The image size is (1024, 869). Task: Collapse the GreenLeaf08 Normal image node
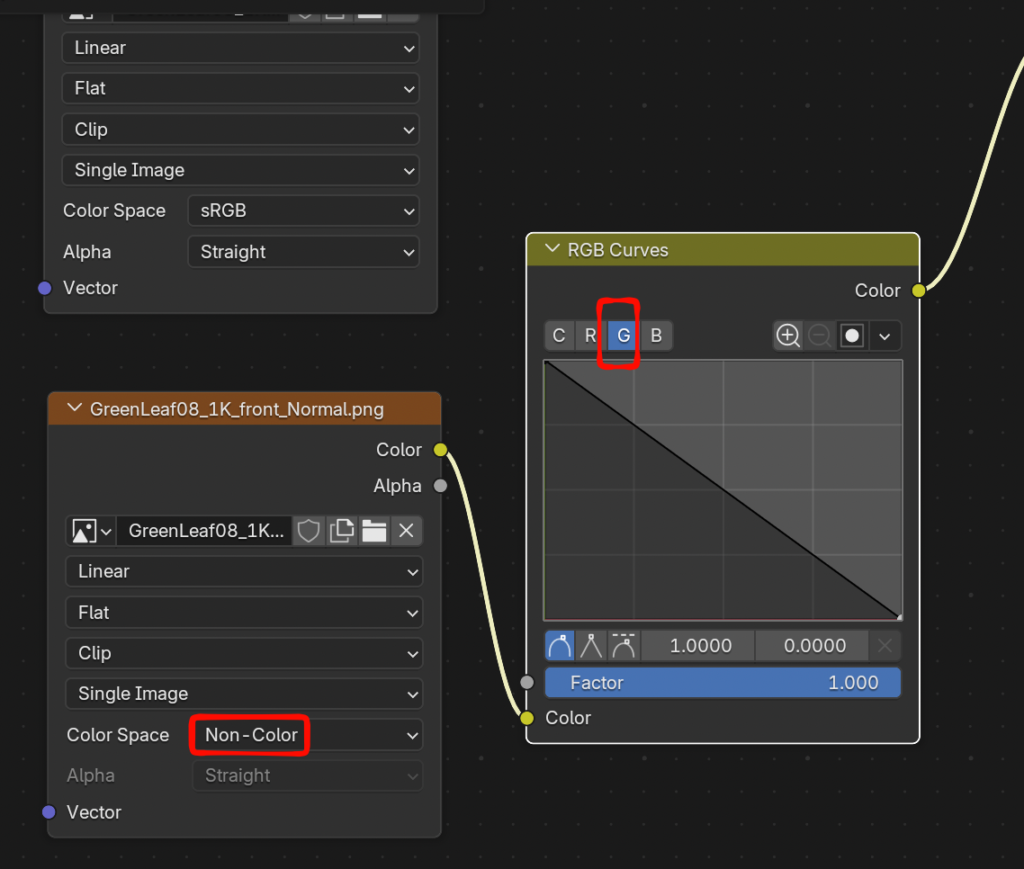[74, 409]
